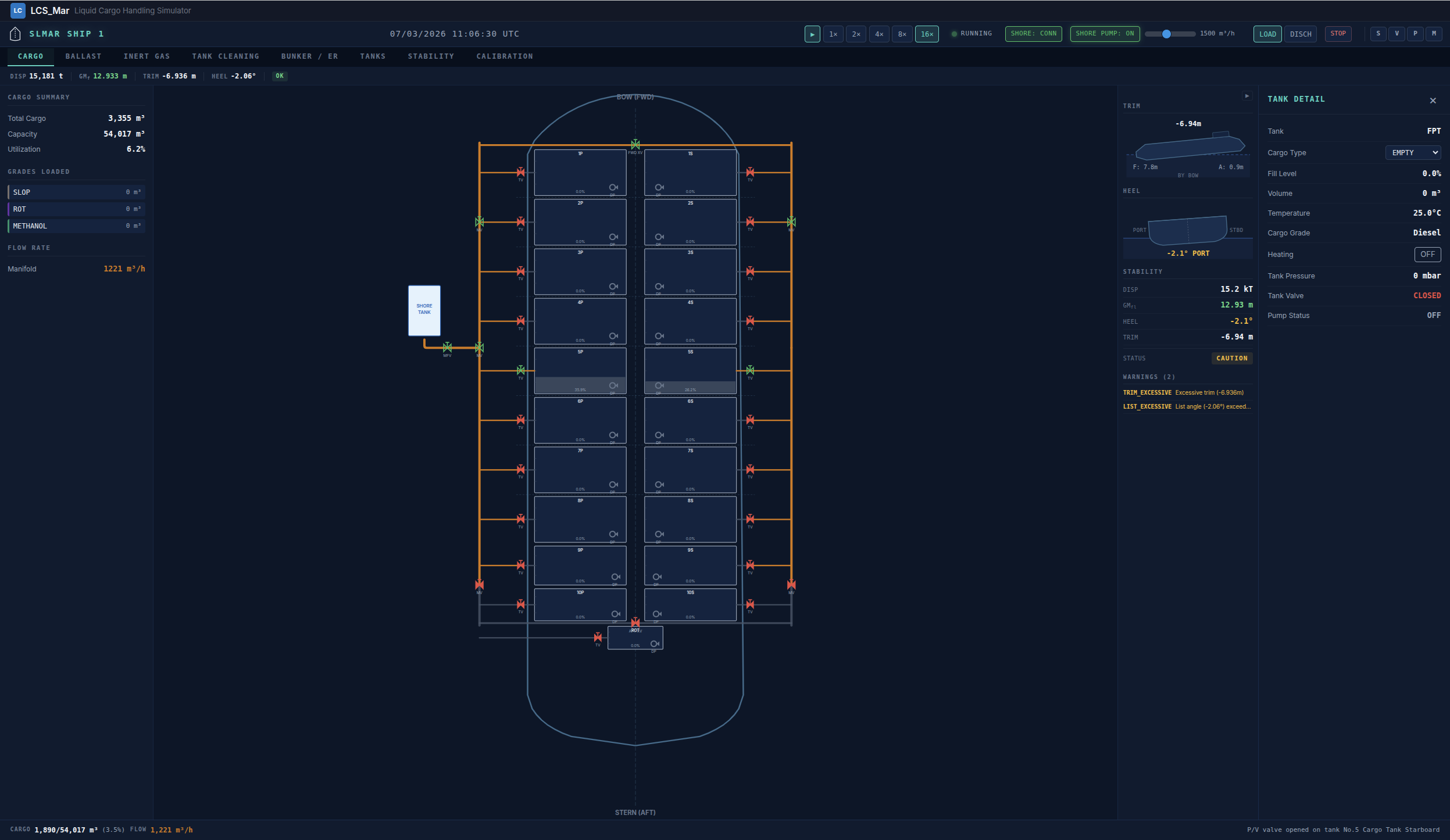1450x840 pixels.
Task: Toggle the SHORE PUMP: ON control
Action: [1103, 34]
